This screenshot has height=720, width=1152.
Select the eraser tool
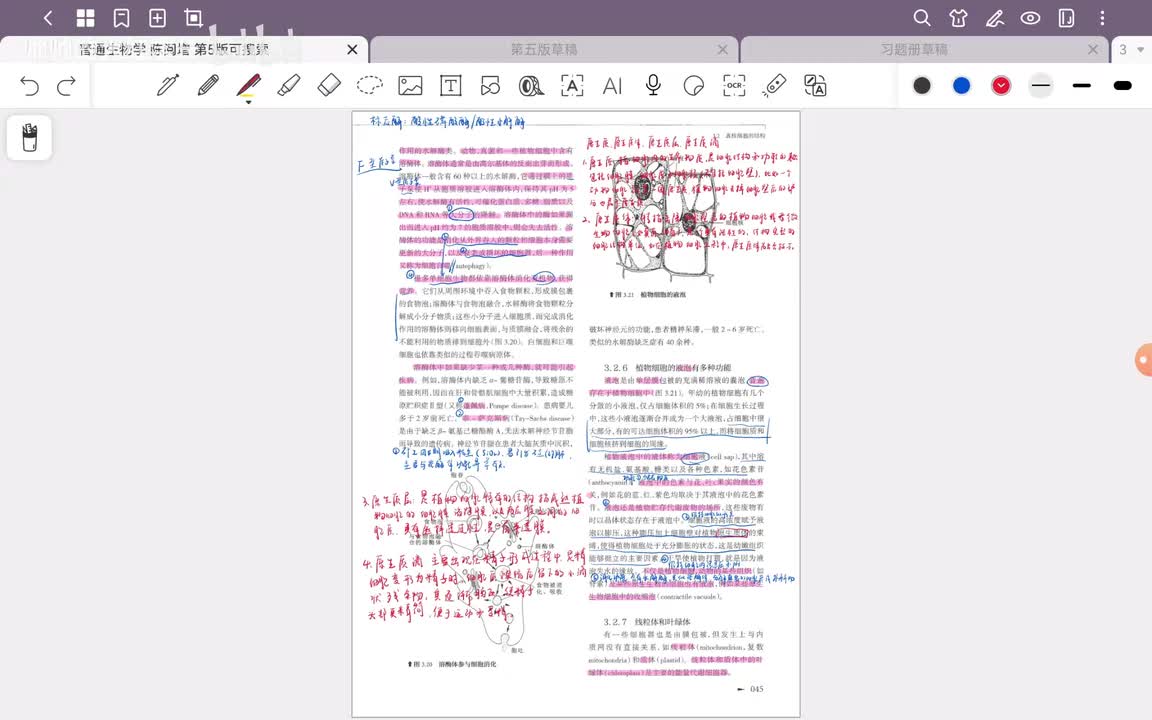[329, 85]
